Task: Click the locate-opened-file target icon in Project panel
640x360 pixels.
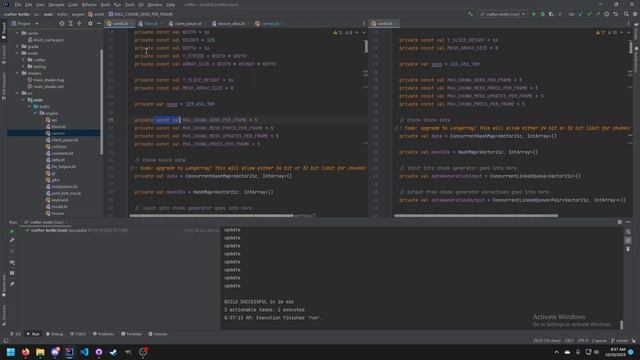Action: tap(62, 24)
